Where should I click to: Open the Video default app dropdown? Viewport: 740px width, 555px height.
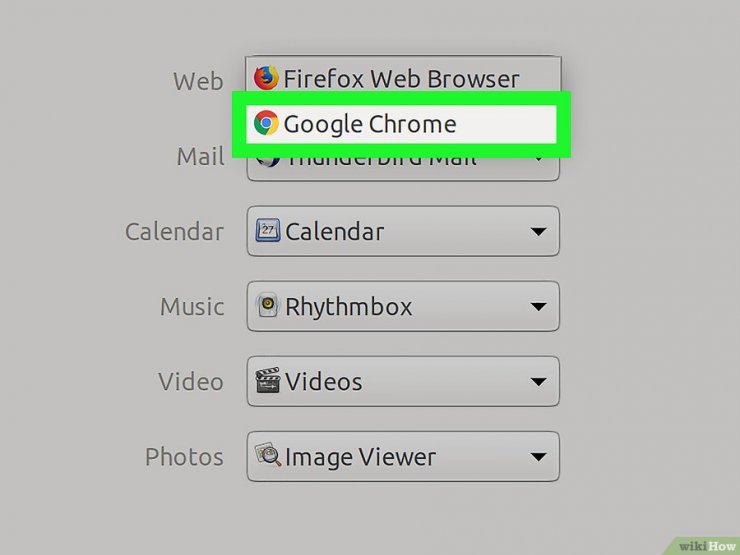coord(403,381)
